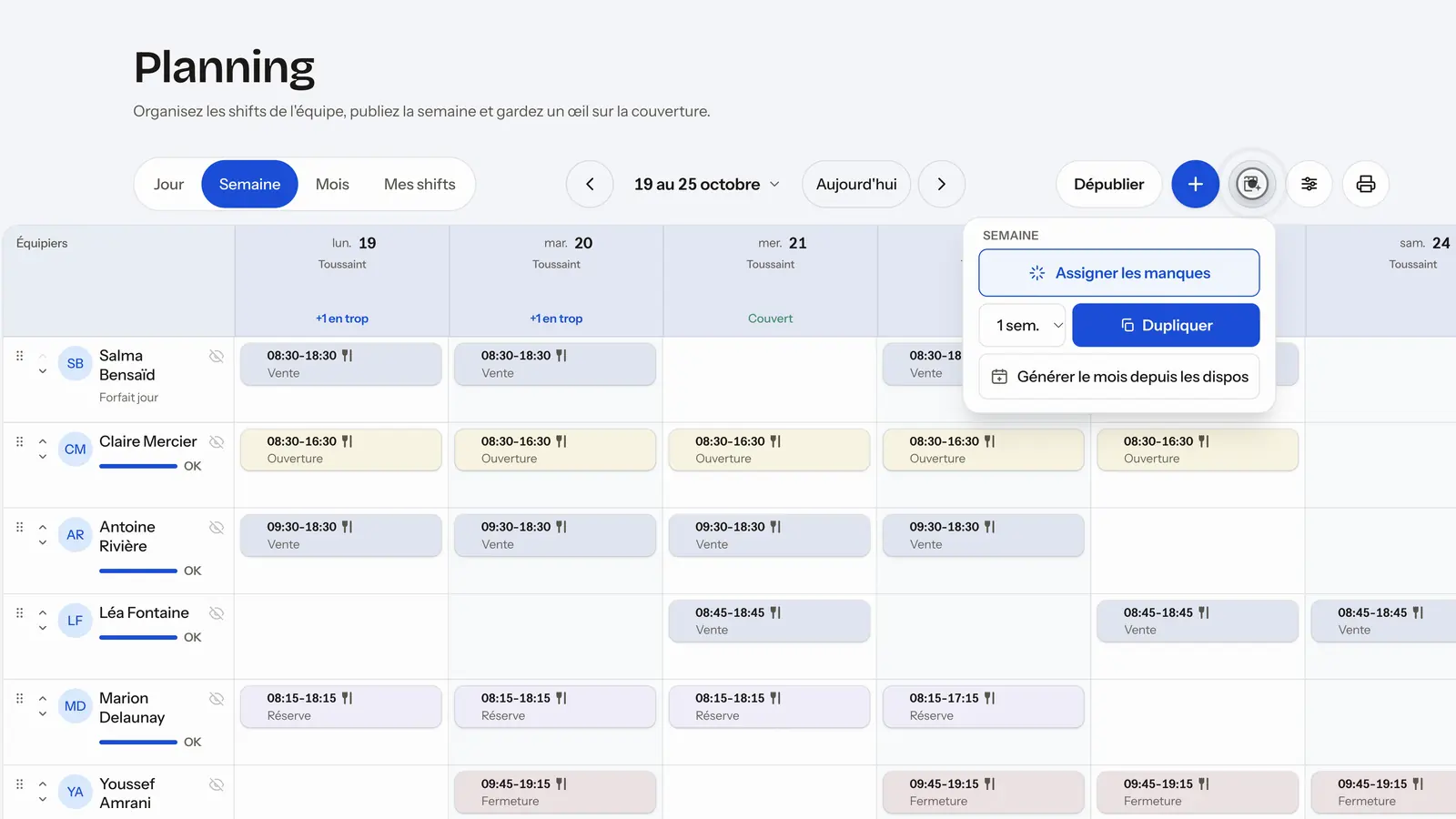Grab the drag handle for Claire Mercier

tap(19, 441)
